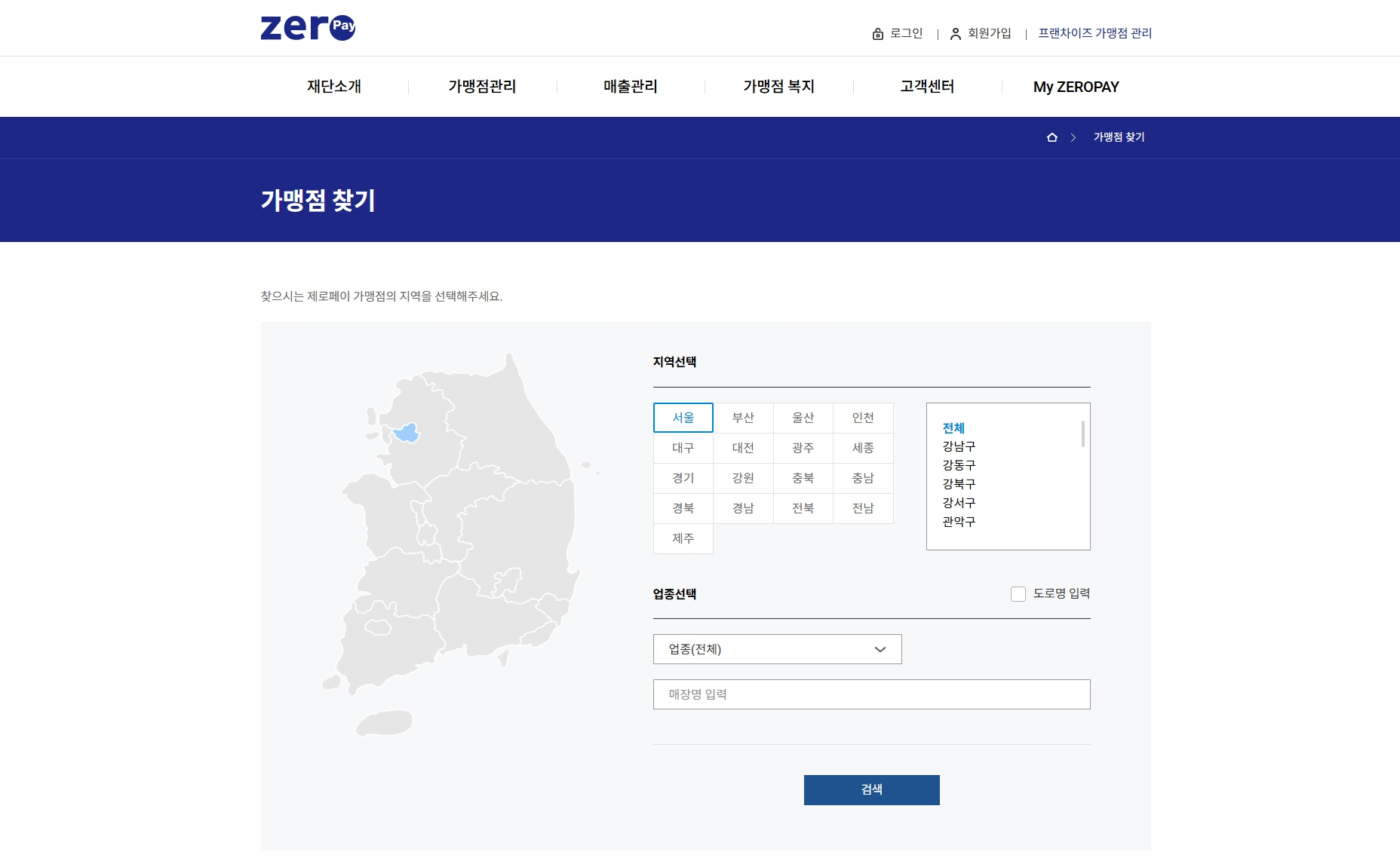
Task: Click the lock icon next to 로그인
Action: pyautogui.click(x=877, y=33)
